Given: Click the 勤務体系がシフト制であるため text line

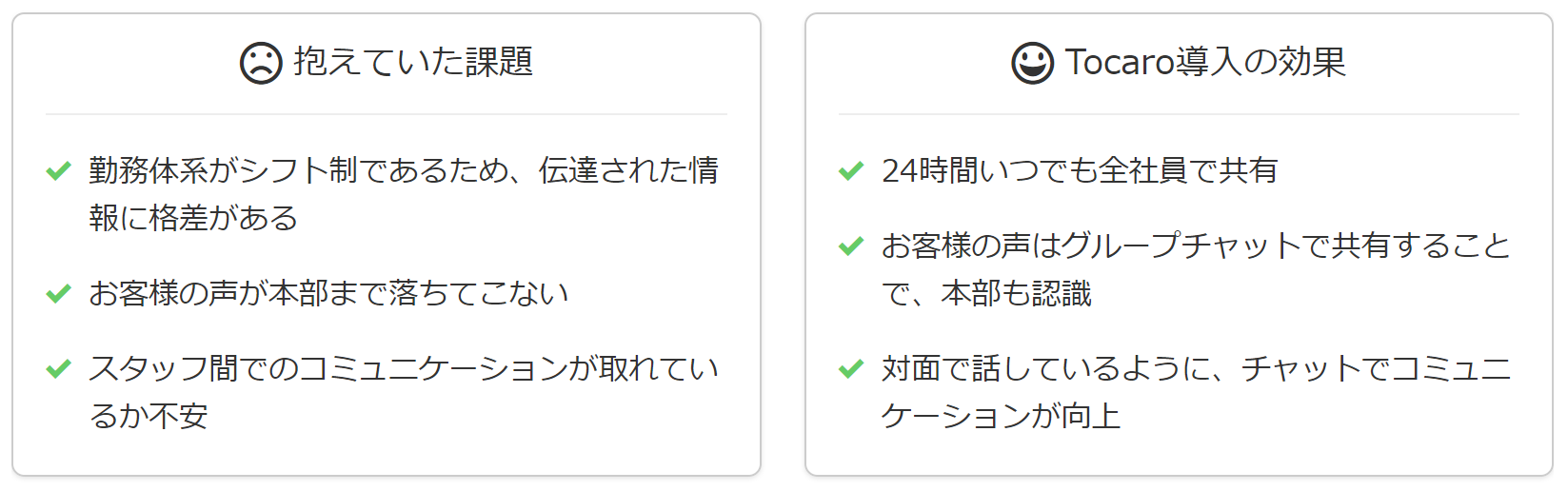Looking at the screenshot, I should click(x=404, y=170).
